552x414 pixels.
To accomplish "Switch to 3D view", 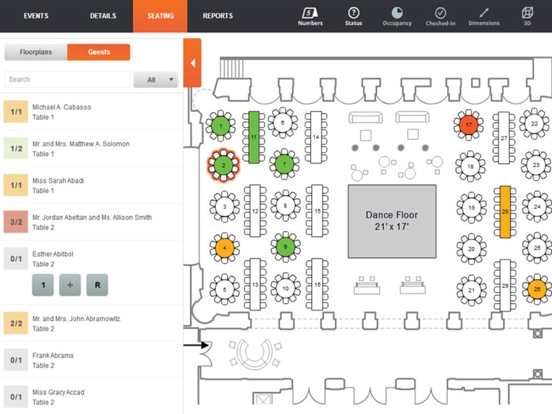I will (x=527, y=17).
